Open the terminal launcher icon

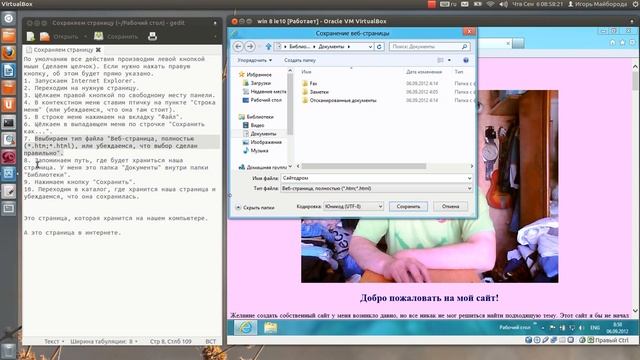tap(9, 122)
